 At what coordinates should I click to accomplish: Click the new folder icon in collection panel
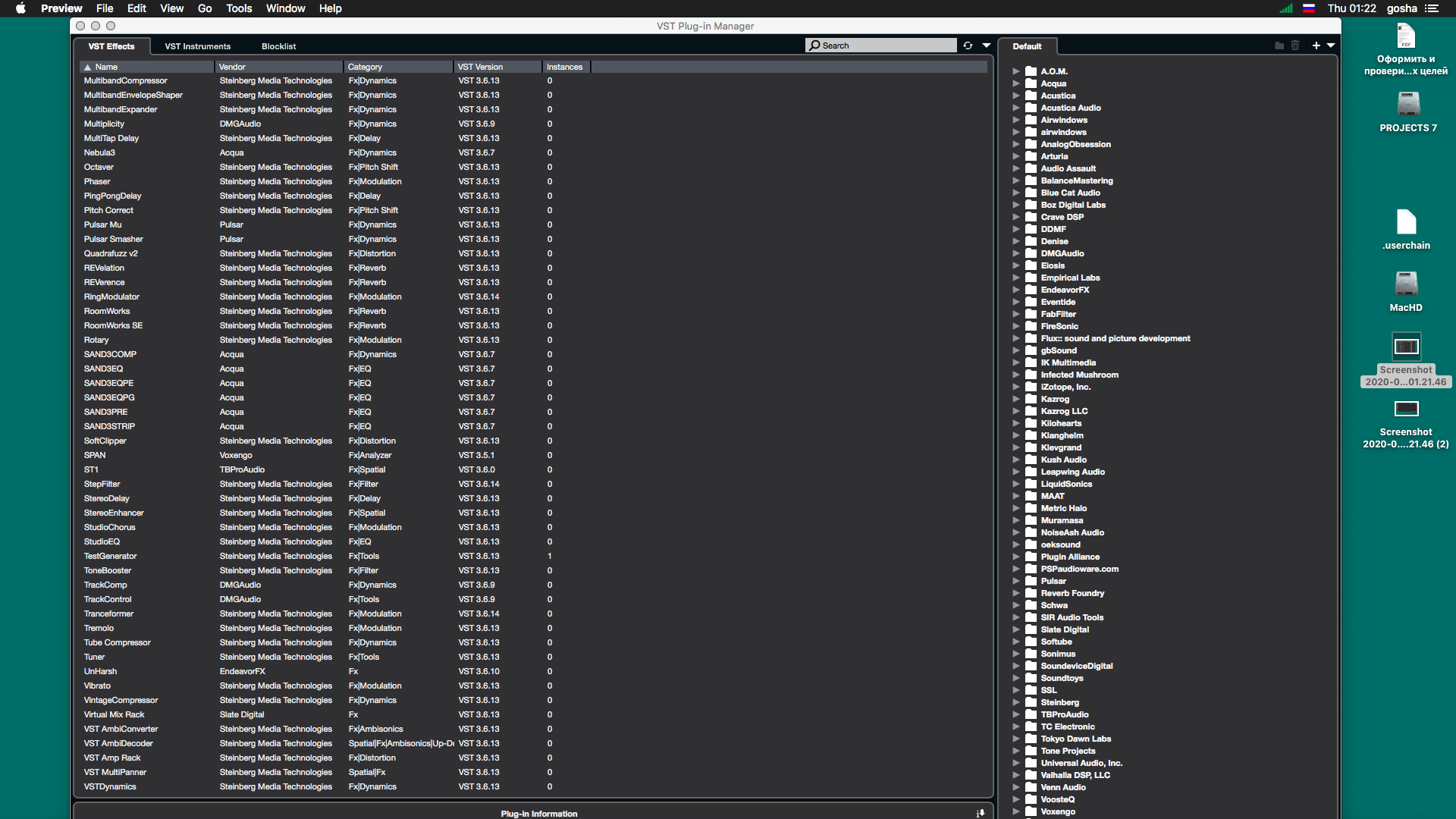point(1279,45)
